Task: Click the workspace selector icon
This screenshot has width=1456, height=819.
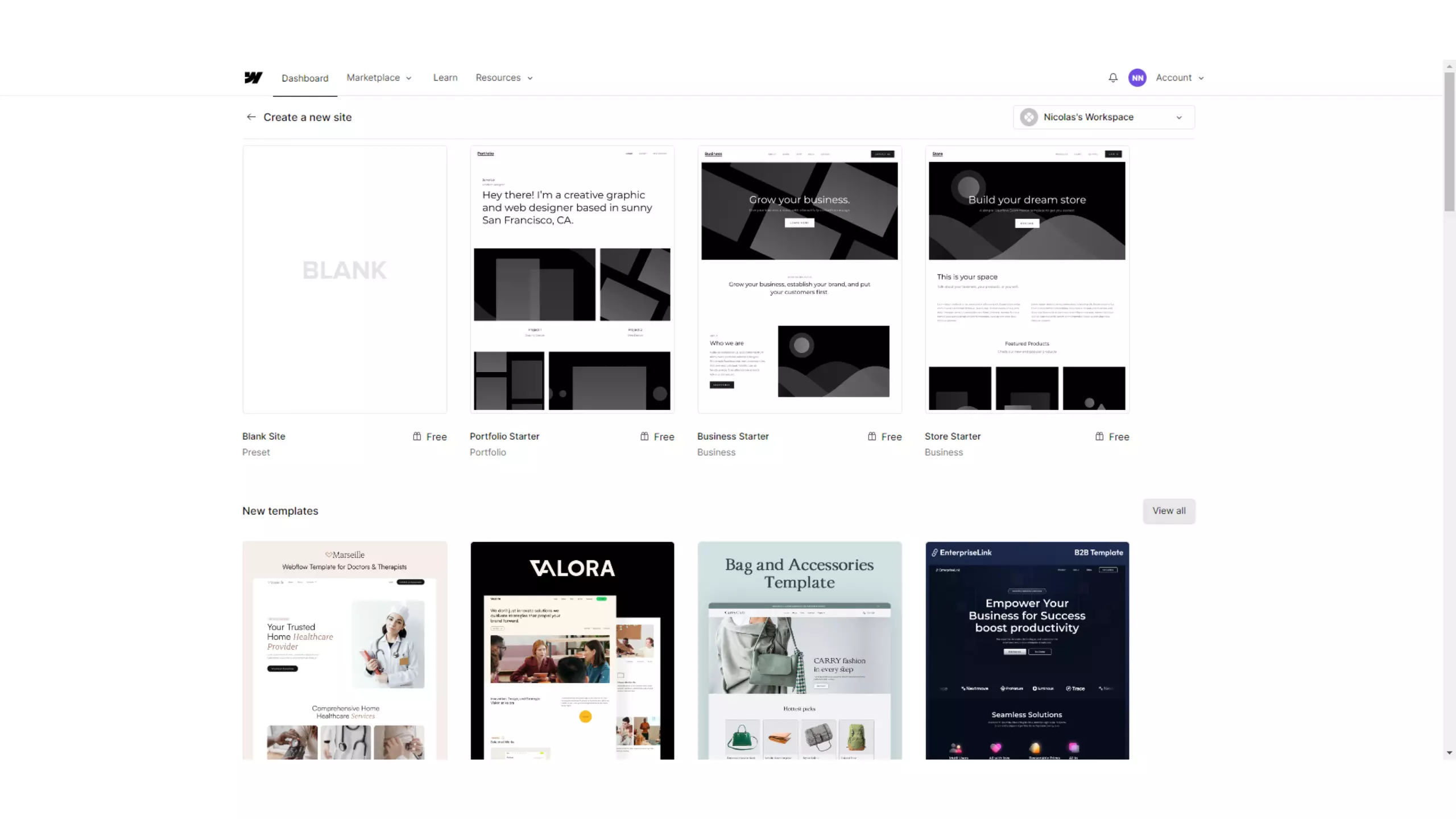Action: tap(1029, 117)
